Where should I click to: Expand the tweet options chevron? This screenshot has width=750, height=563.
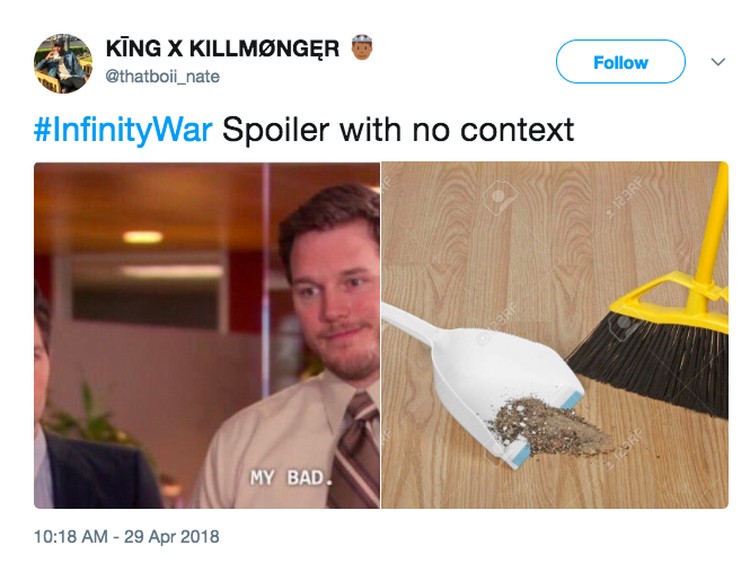718,62
